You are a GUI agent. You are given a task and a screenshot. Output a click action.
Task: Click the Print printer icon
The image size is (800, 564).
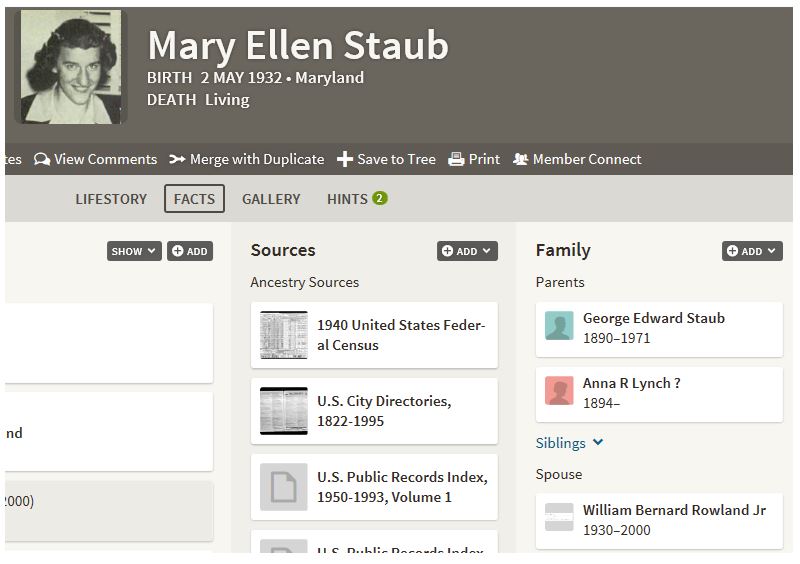click(456, 160)
